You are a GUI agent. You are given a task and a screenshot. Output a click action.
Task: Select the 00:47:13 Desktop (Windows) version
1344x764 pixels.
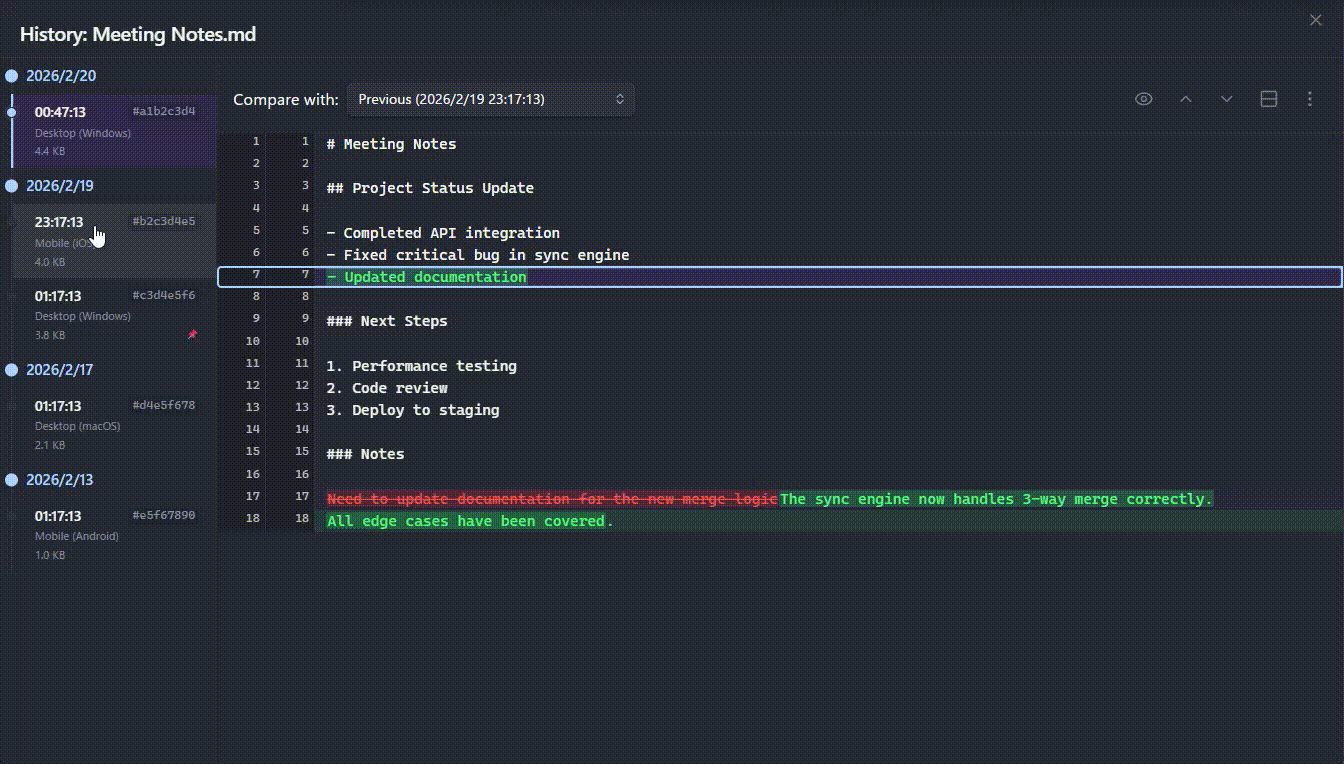pyautogui.click(x=114, y=131)
